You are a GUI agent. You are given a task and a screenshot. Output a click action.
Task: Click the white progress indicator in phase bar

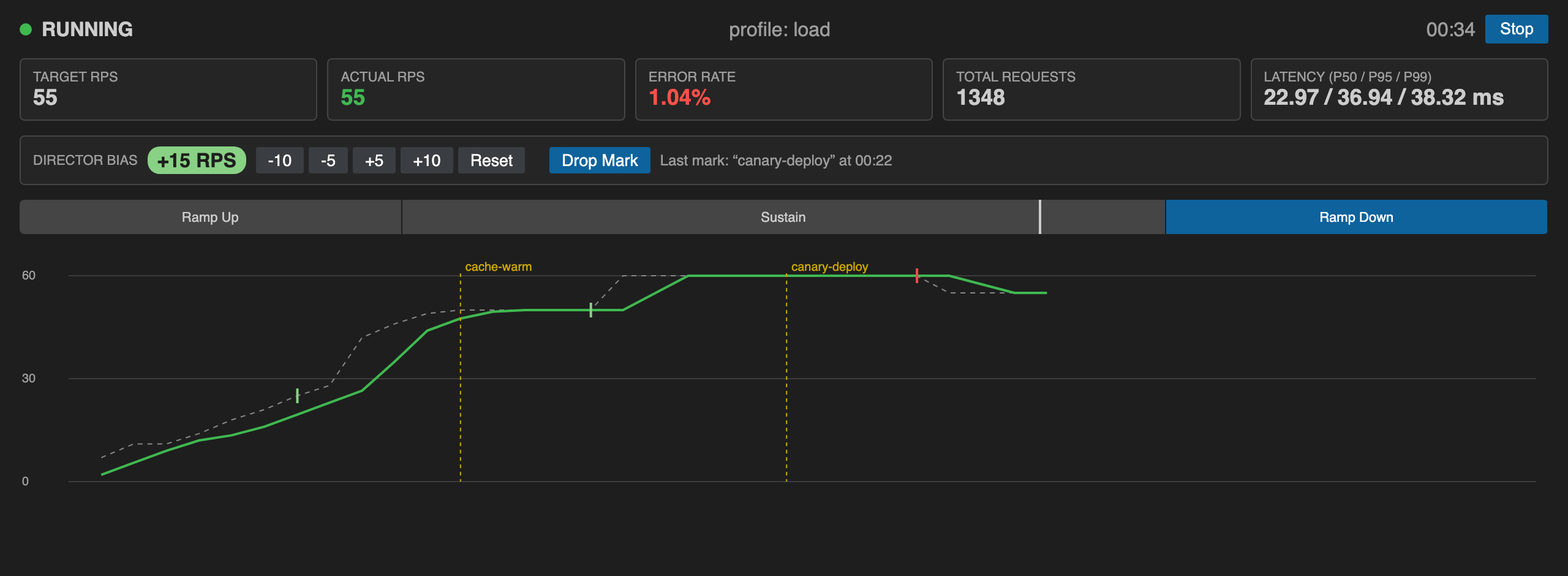(1040, 217)
